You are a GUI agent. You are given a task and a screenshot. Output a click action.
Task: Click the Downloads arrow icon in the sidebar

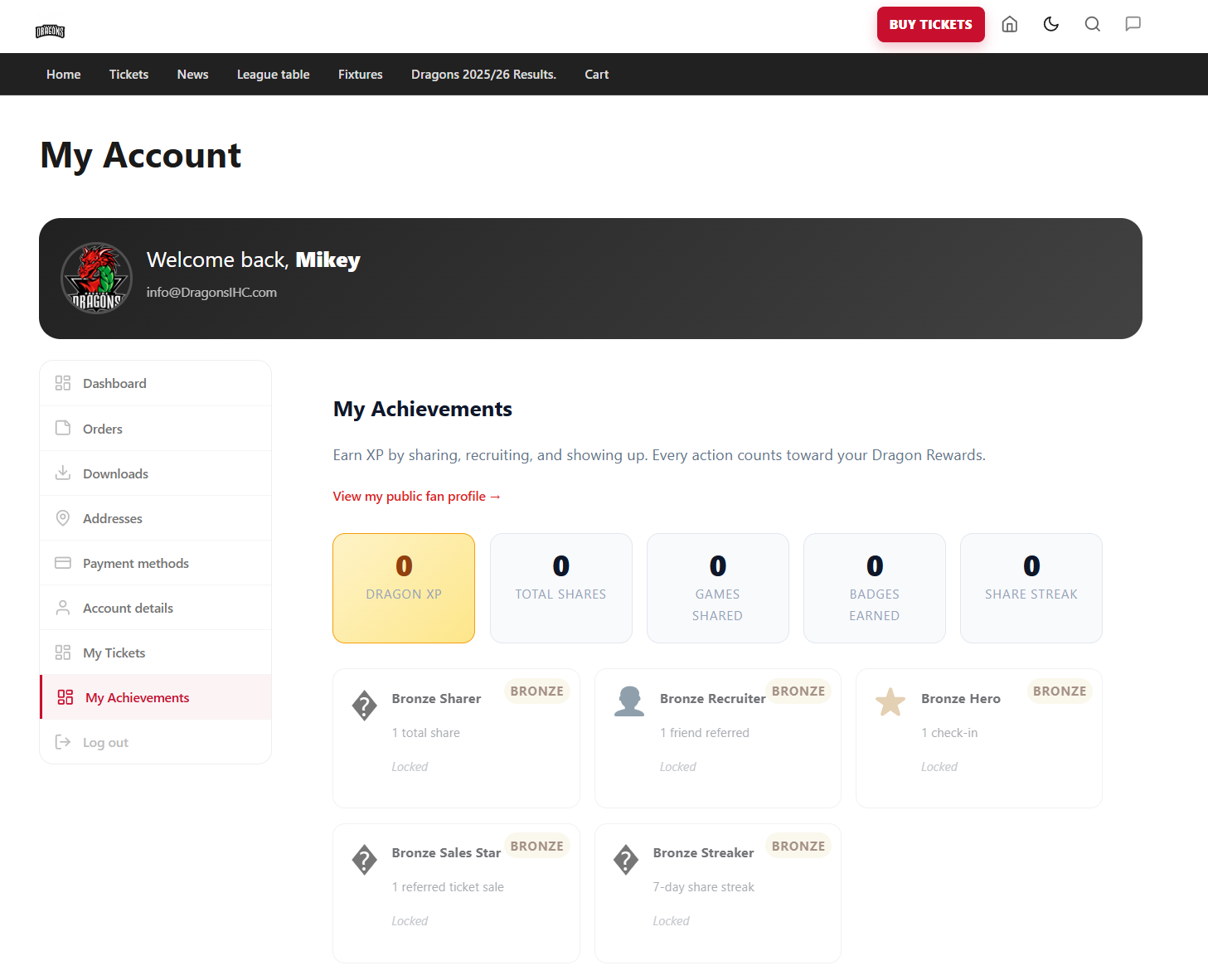[63, 473]
